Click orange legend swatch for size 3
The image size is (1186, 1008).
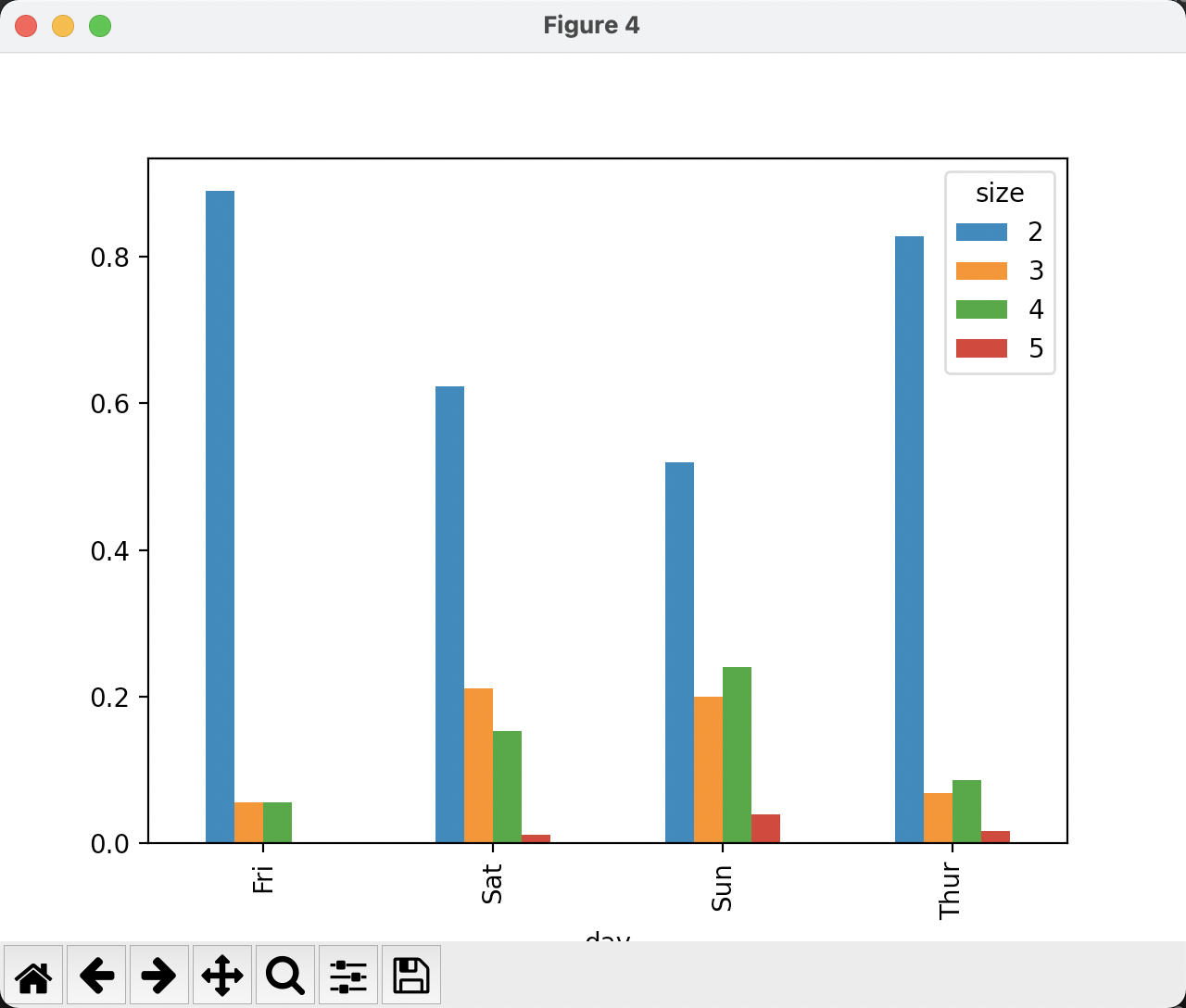pos(981,271)
